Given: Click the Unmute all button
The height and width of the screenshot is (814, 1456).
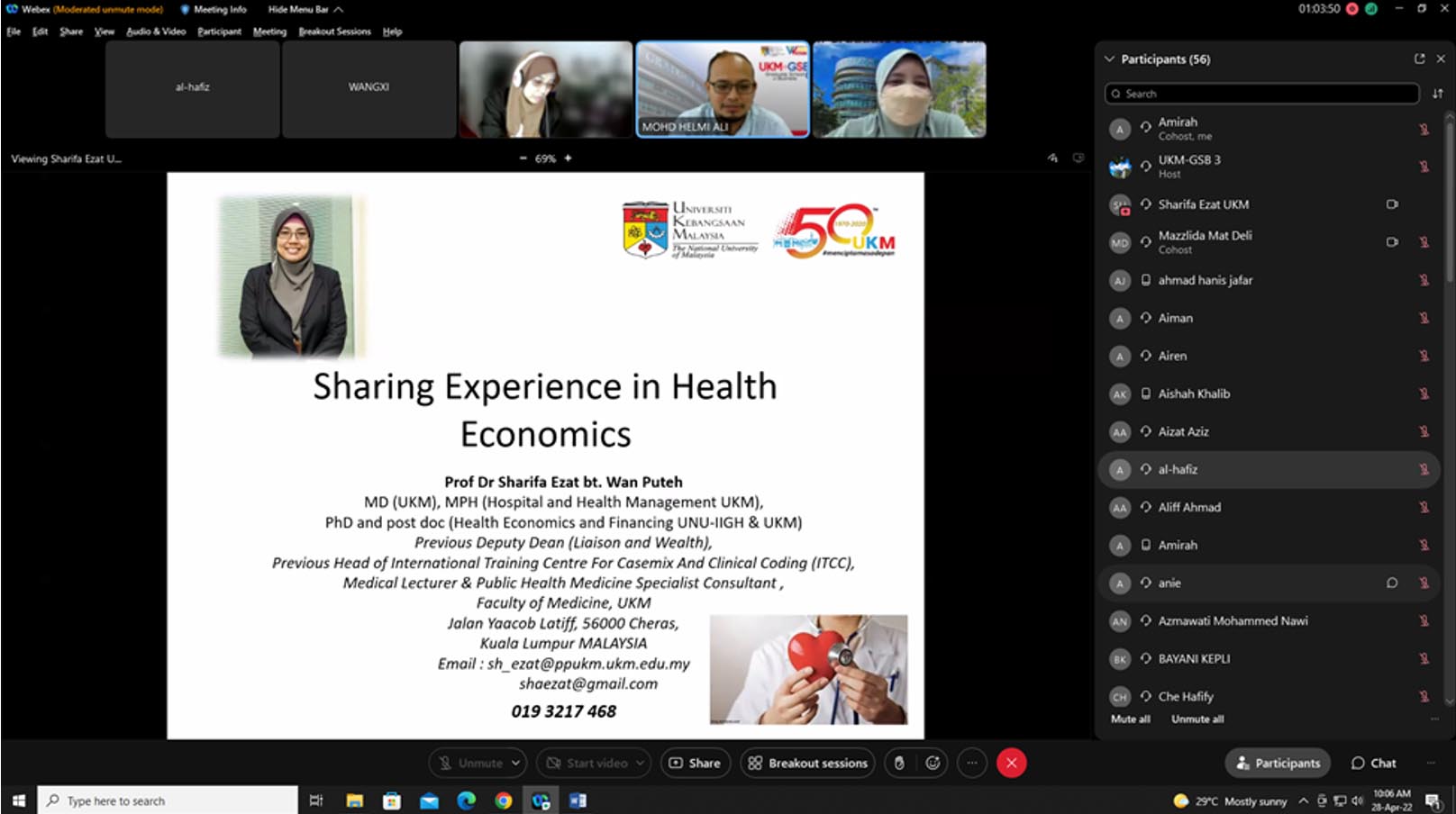Looking at the screenshot, I should click(1197, 719).
